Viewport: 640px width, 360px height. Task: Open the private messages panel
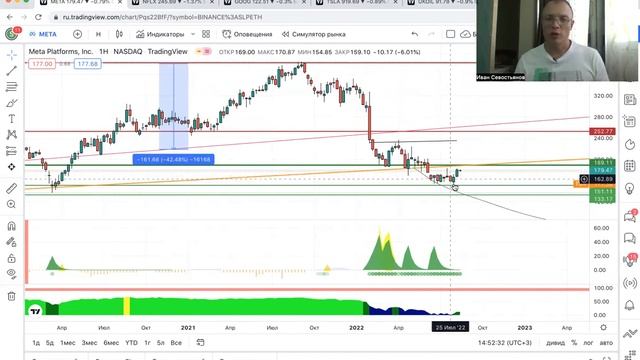tap(630, 238)
